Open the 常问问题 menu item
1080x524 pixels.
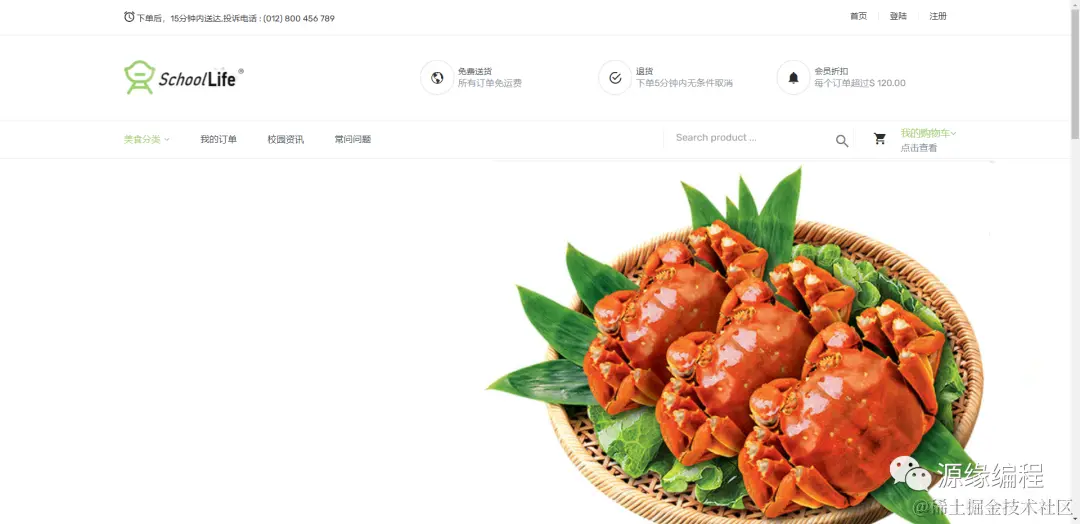[353, 139]
